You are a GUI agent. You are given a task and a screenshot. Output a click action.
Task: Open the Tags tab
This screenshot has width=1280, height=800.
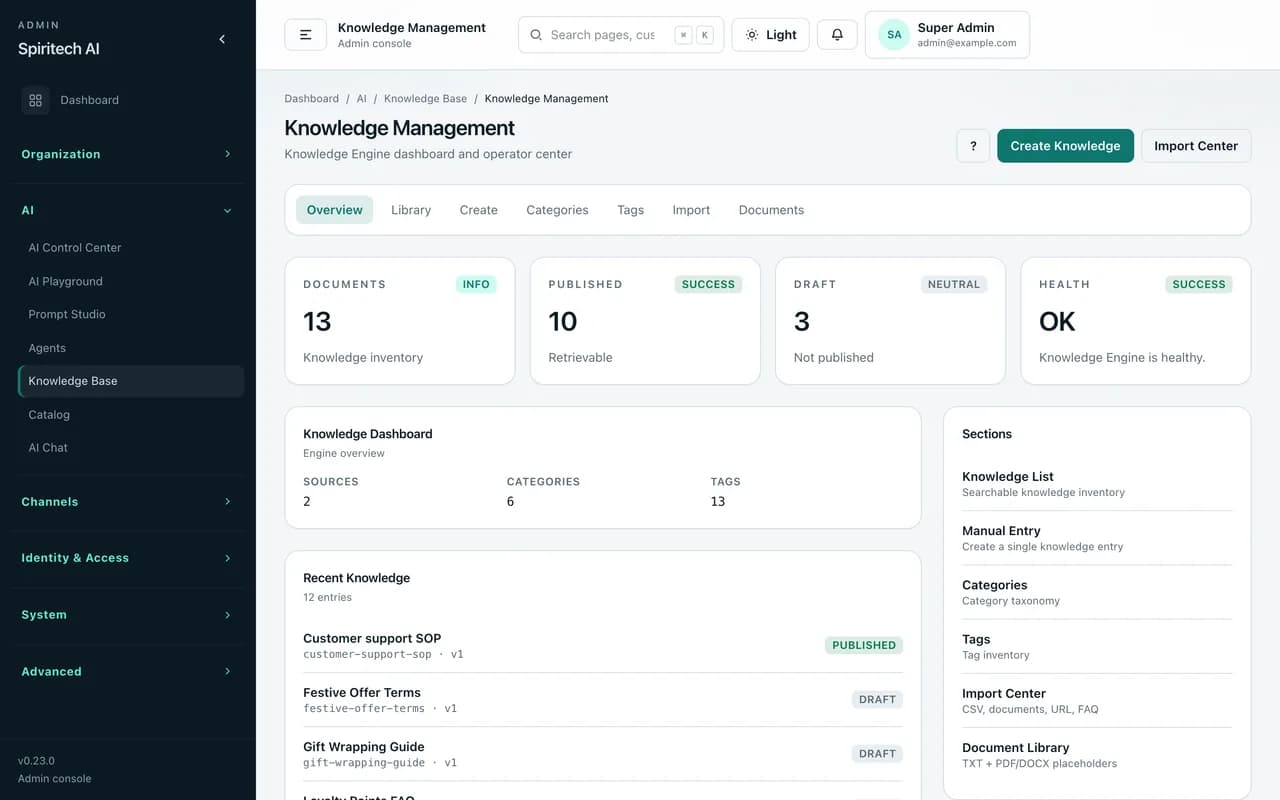tap(630, 210)
